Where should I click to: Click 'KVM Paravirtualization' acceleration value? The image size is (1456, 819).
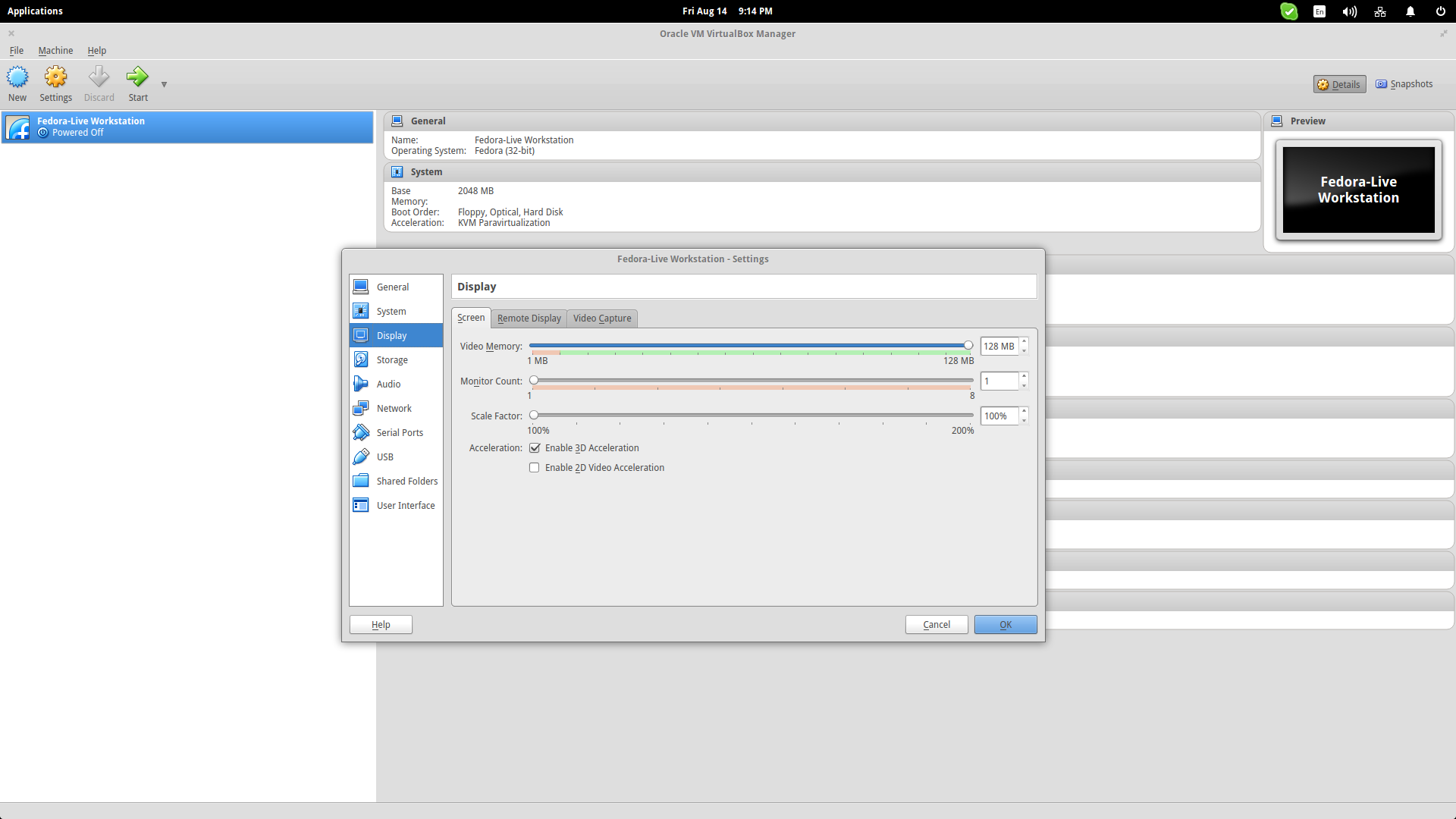[x=504, y=223]
